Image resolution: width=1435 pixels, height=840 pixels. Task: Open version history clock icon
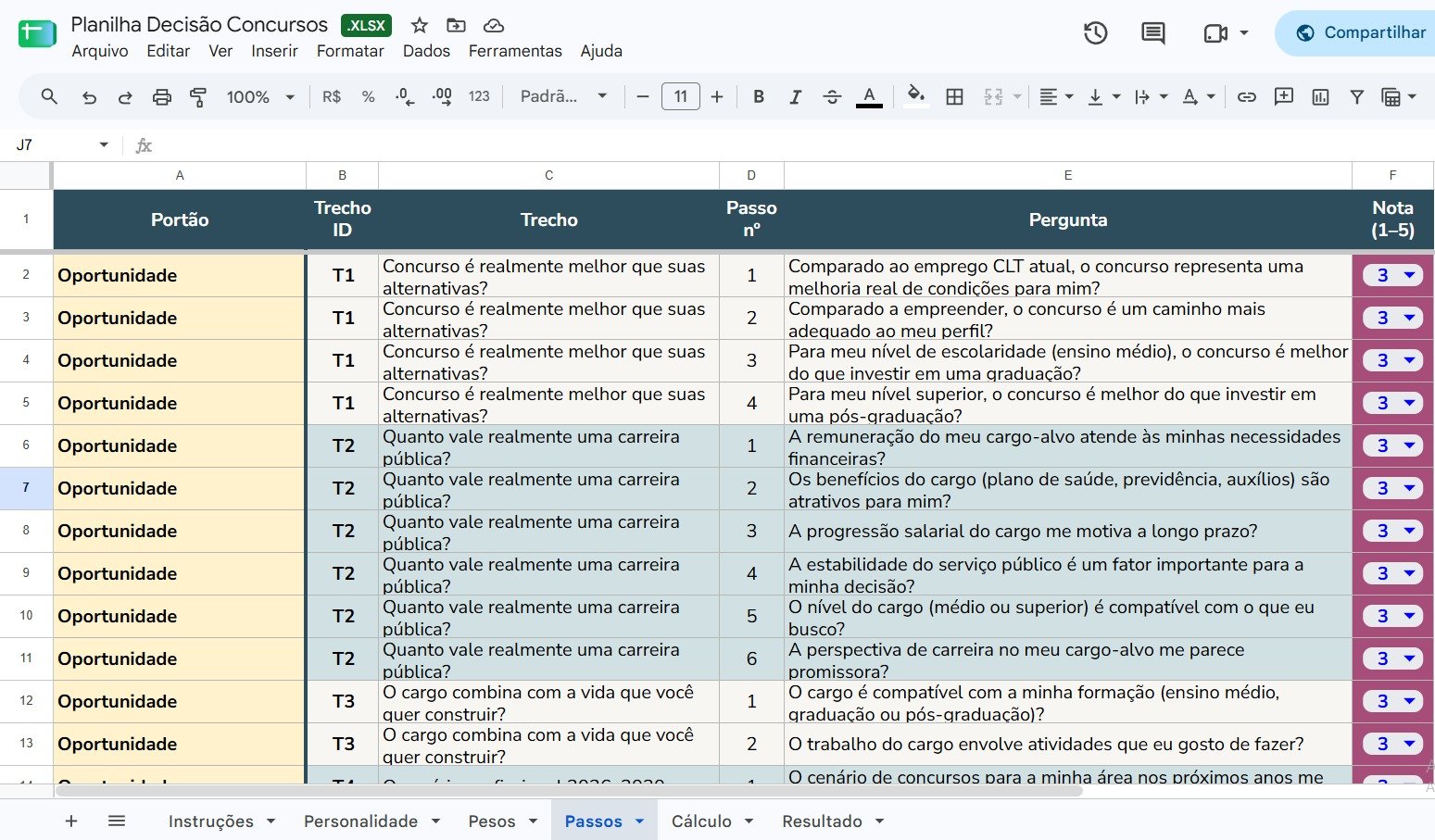[1096, 33]
